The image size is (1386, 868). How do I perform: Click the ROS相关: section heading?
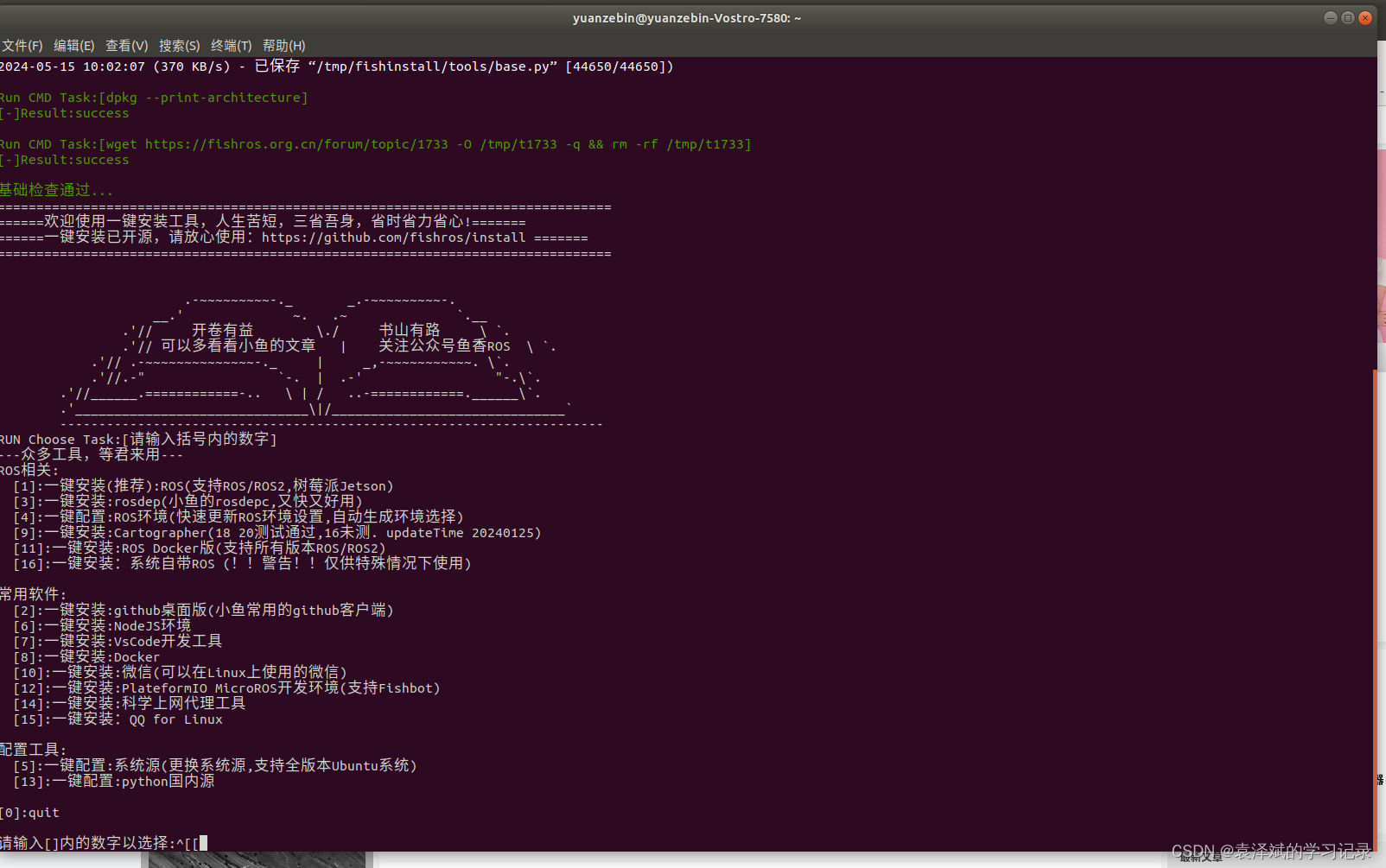pyautogui.click(x=29, y=471)
